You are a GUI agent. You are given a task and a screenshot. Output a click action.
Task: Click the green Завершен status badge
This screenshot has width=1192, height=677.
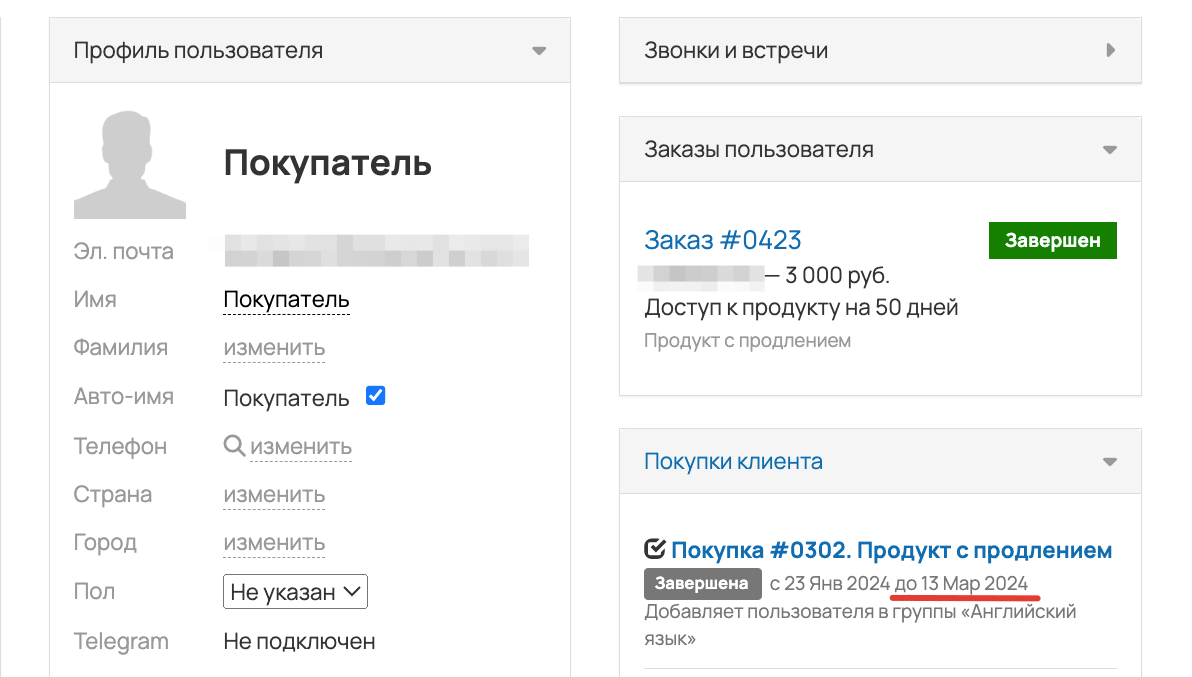point(1053,241)
